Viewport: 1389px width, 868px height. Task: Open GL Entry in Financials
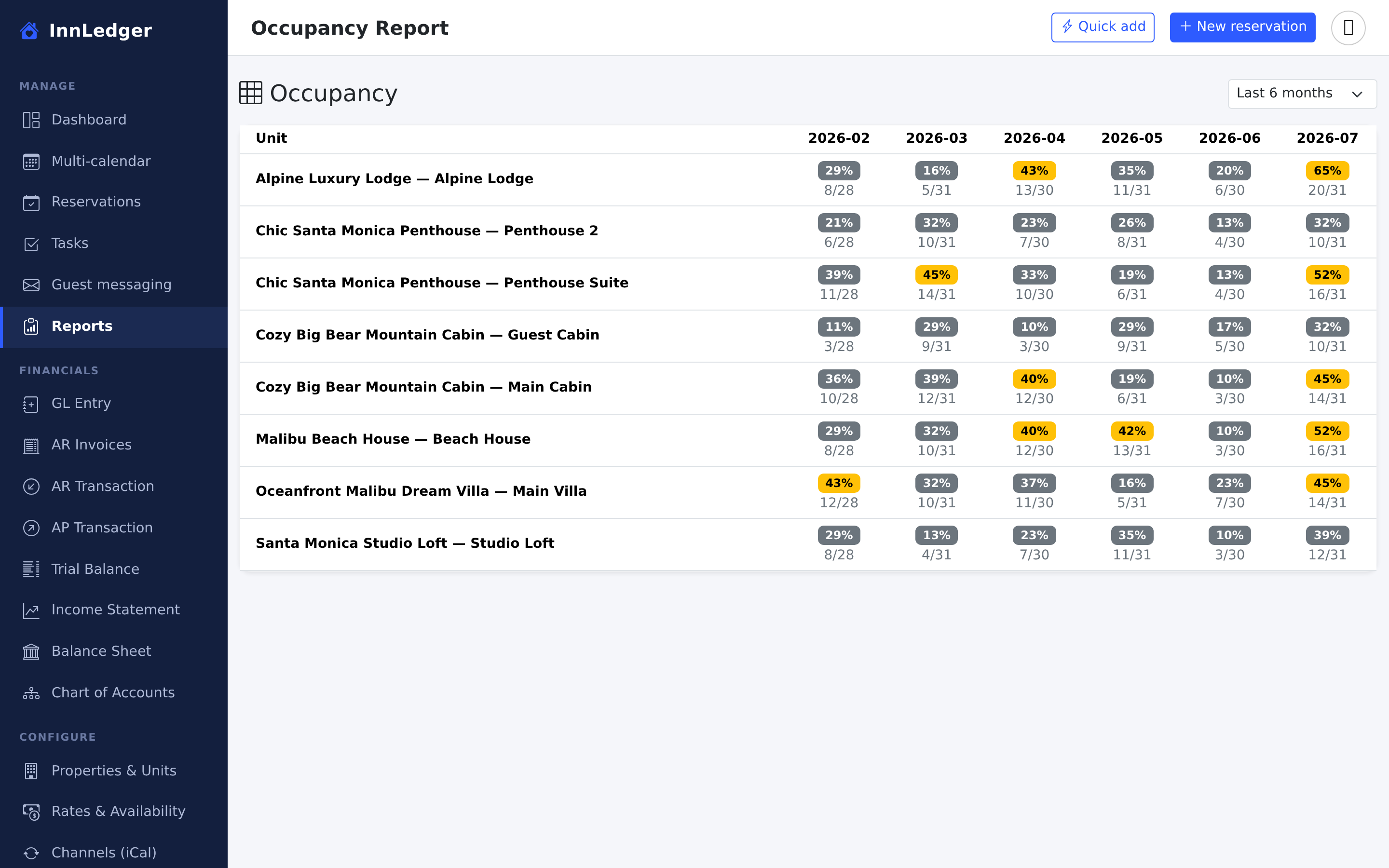114,404
